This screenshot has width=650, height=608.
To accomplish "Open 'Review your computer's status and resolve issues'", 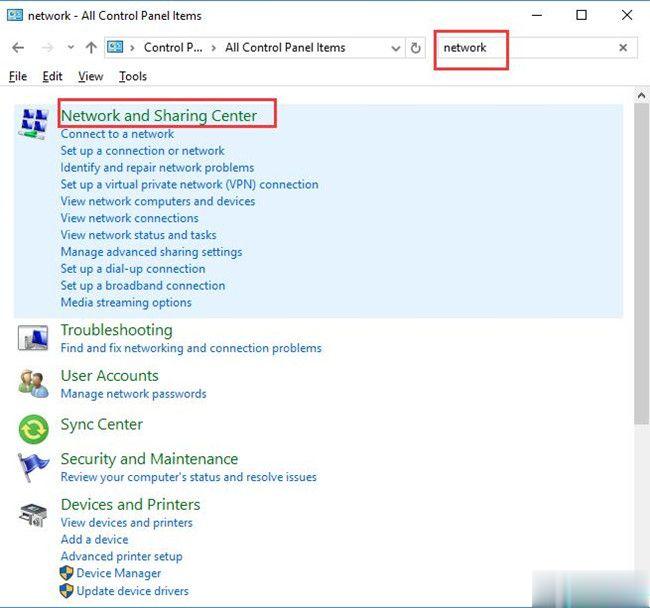I will coord(189,477).
